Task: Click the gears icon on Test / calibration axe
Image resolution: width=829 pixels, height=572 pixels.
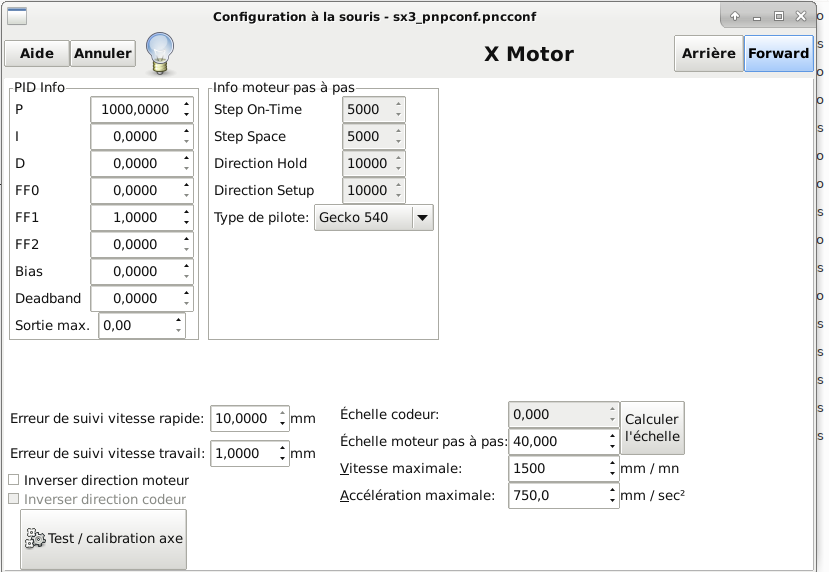Action: coord(35,538)
